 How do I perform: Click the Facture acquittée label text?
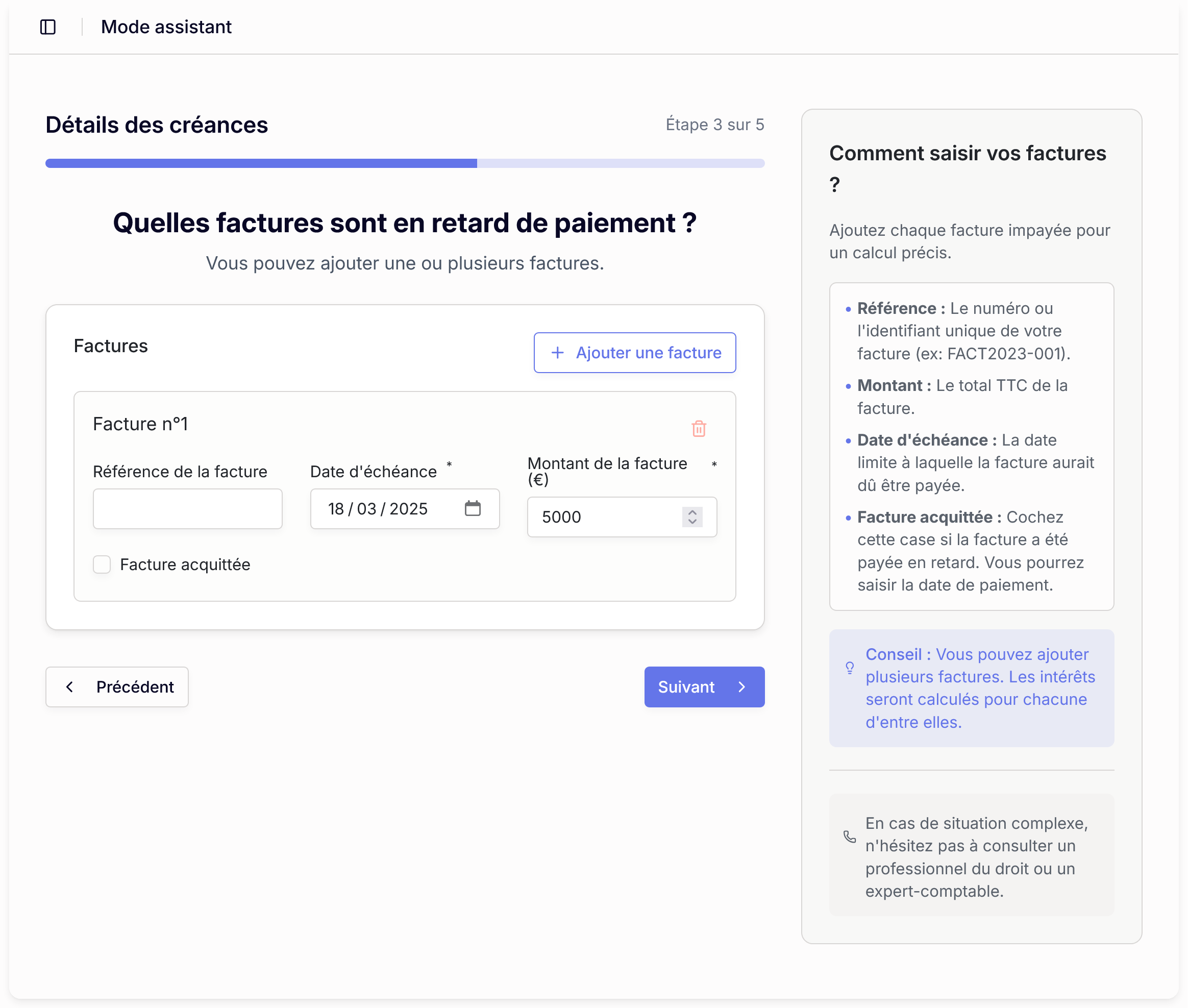[185, 564]
